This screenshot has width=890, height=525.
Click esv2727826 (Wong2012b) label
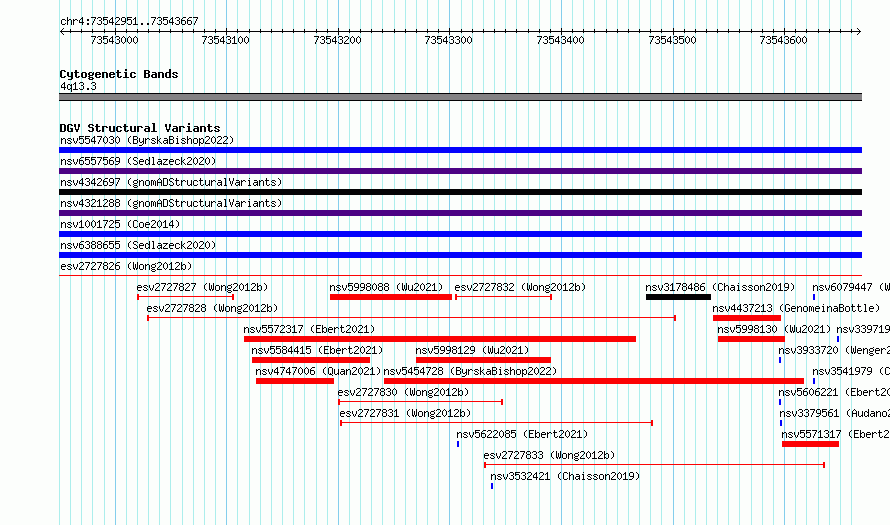tap(126, 266)
